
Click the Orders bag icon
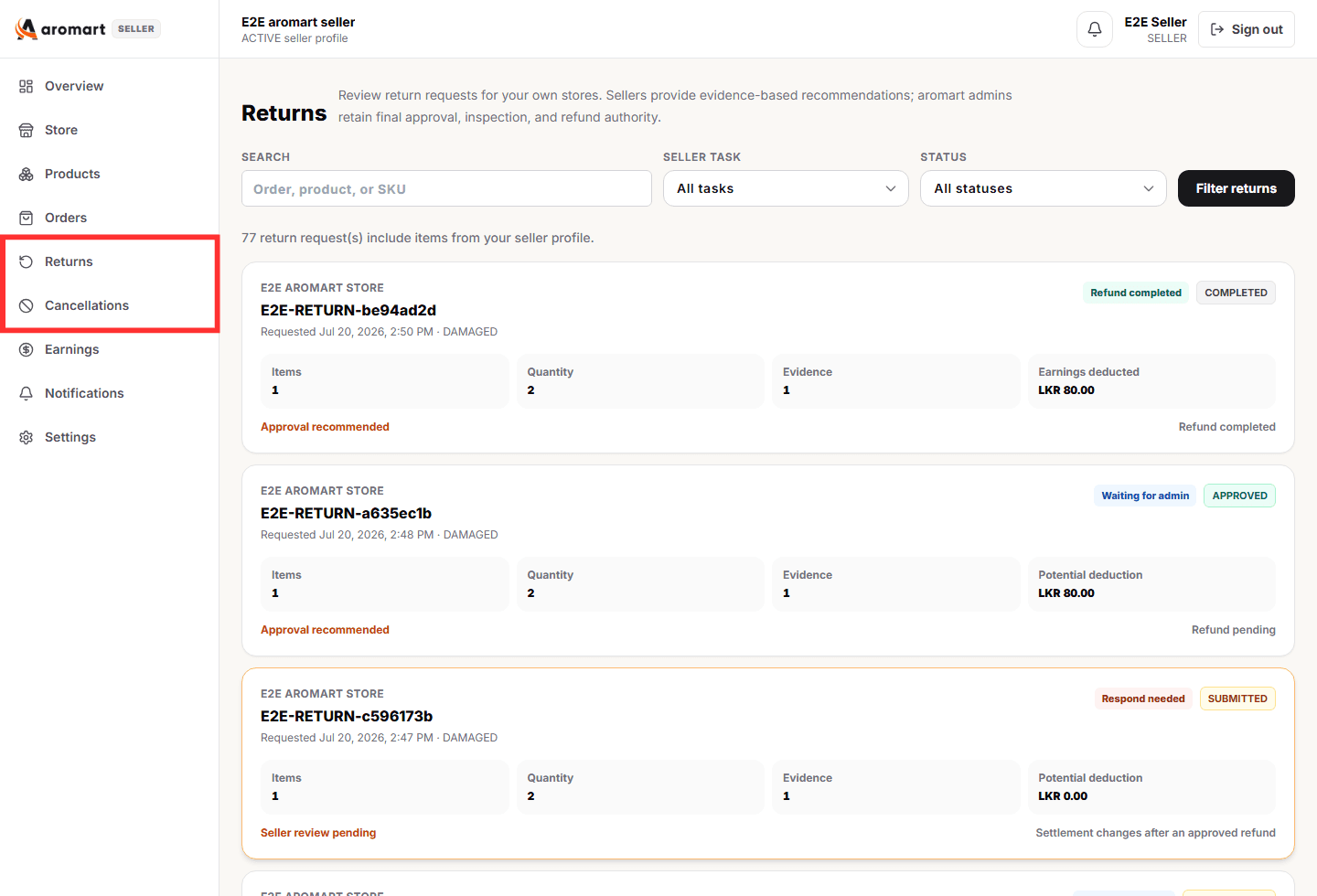tap(26, 218)
